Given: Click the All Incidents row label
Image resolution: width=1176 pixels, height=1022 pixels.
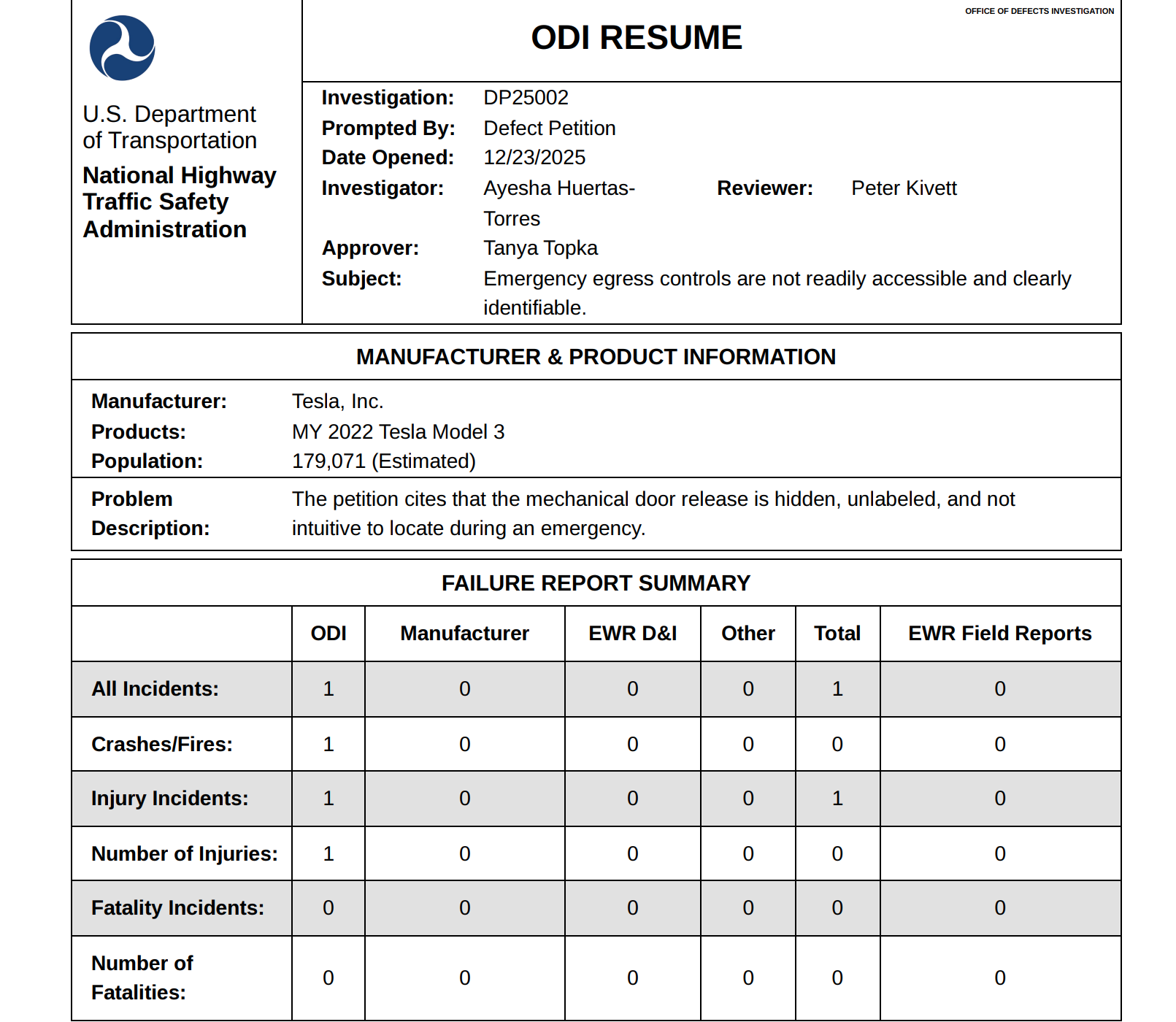Looking at the screenshot, I should [155, 689].
